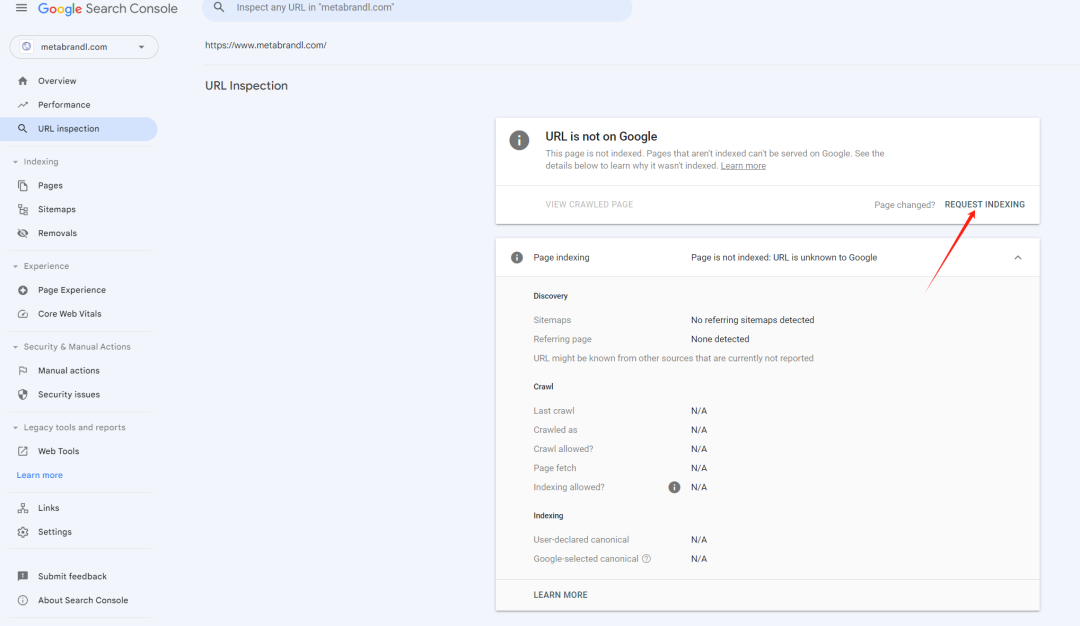1080x626 pixels.
Task: Click the 'URL Inspection' page heading
Action: click(x=247, y=86)
